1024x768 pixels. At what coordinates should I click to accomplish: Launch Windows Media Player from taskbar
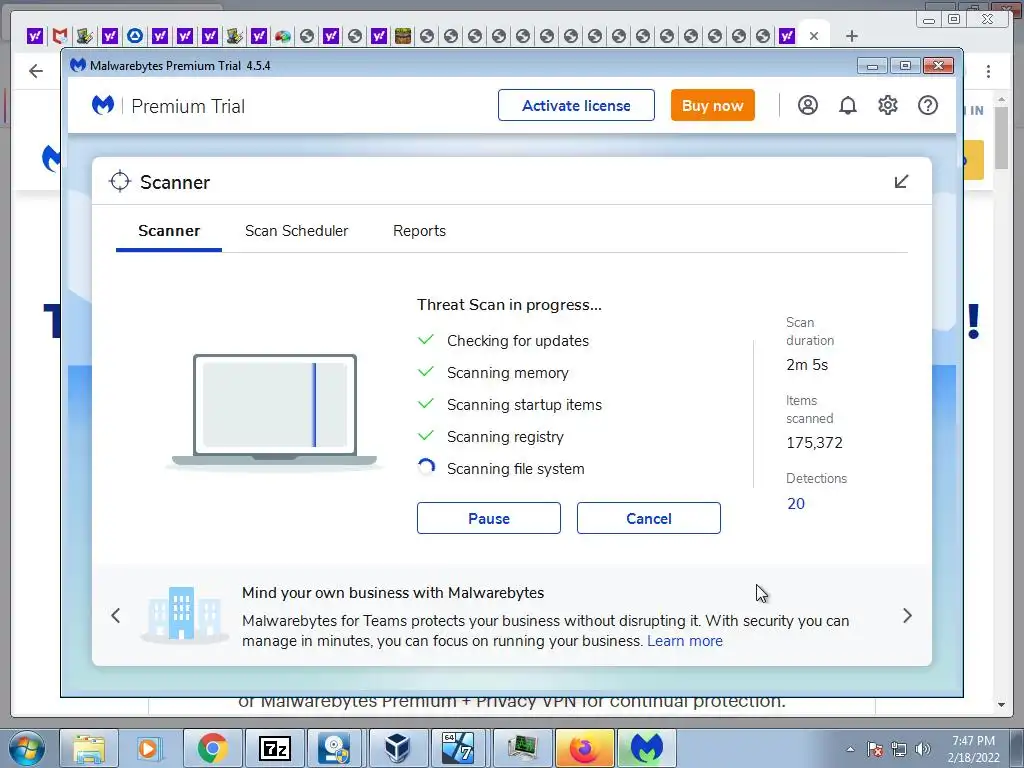pos(150,748)
